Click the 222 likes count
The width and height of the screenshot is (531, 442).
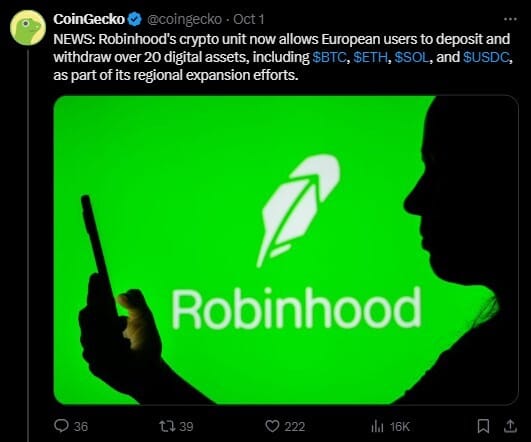click(x=295, y=426)
